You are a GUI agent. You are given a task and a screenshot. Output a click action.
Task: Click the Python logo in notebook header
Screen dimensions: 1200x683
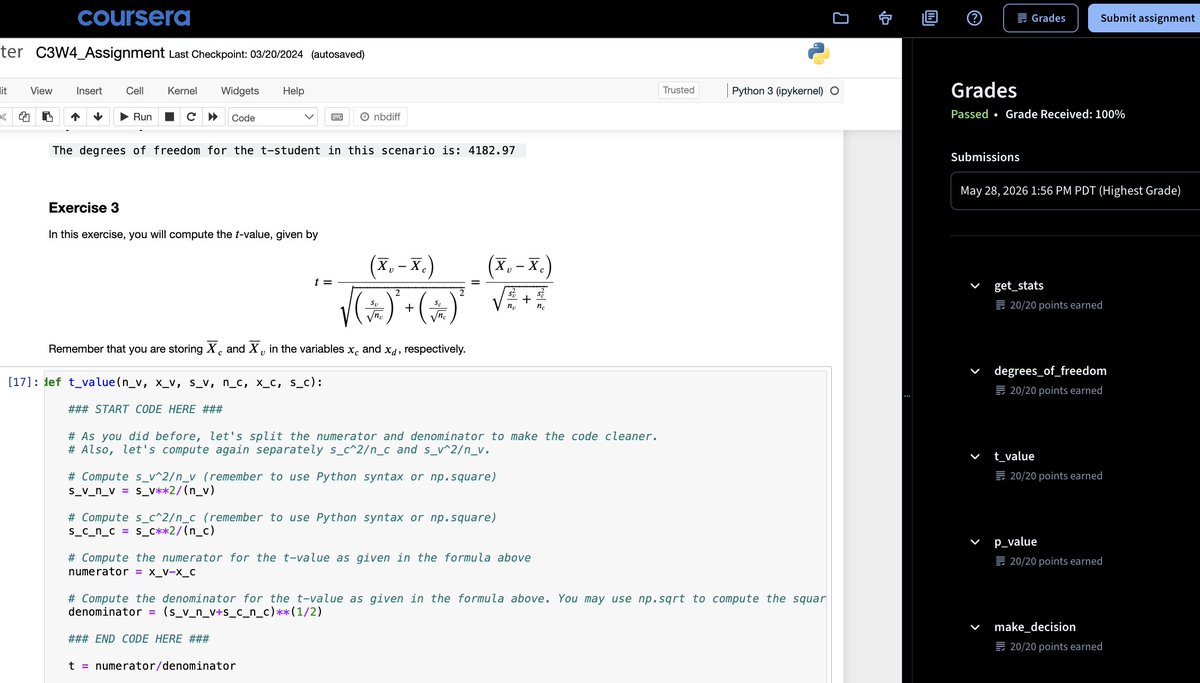point(819,54)
